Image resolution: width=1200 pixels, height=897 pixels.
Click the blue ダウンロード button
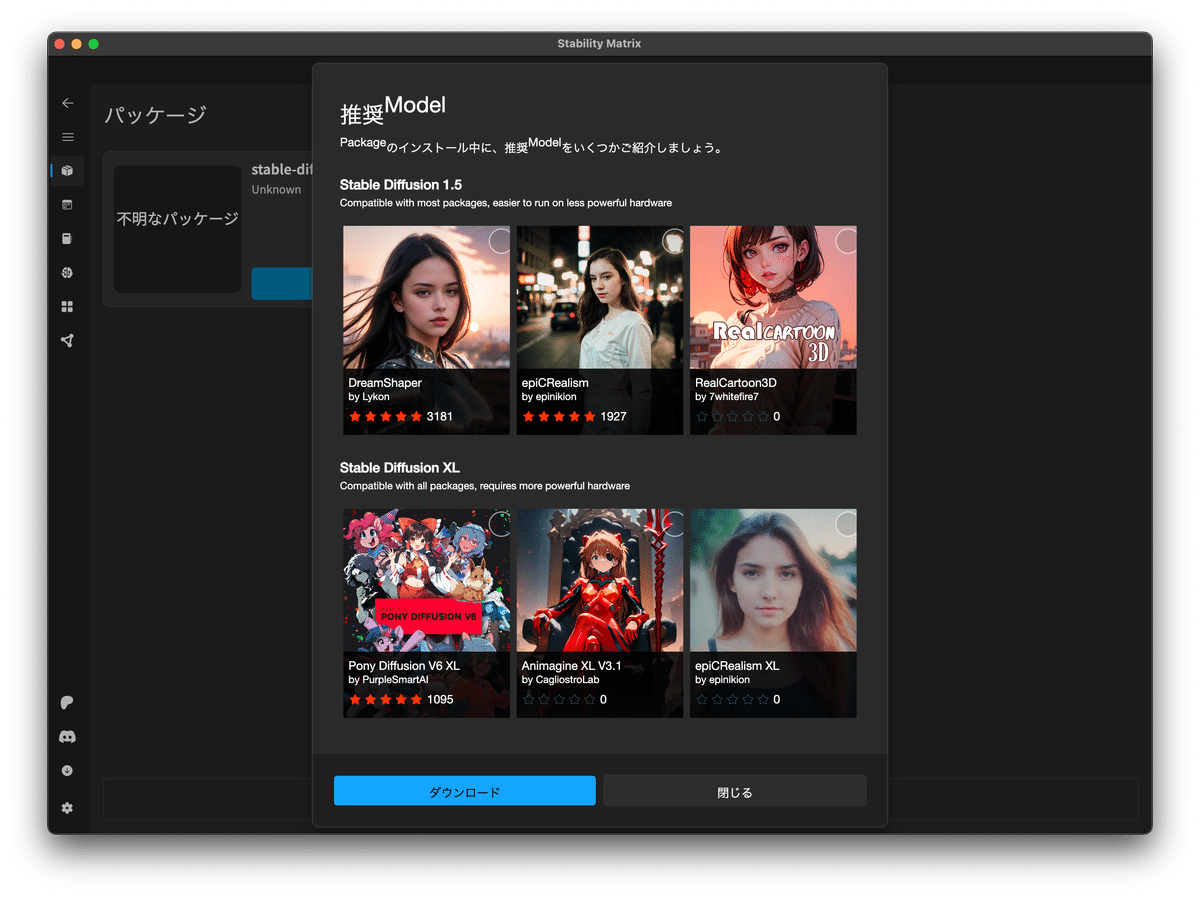tap(465, 791)
